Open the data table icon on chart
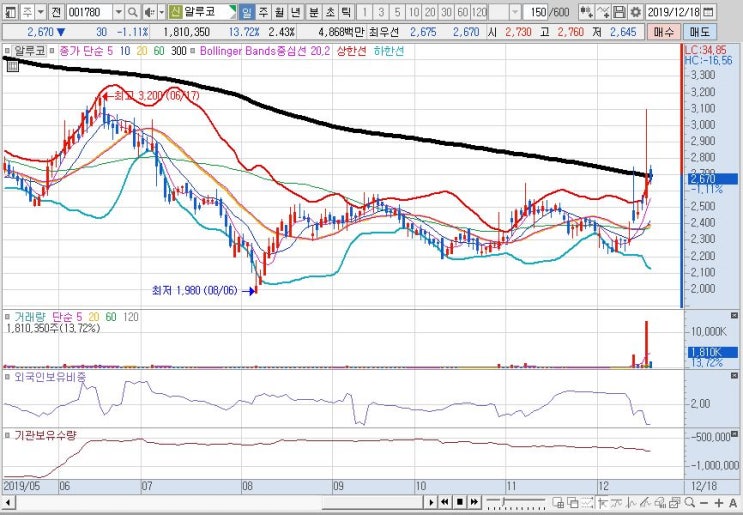Image resolution: width=743 pixels, height=515 pixels. 12,65
